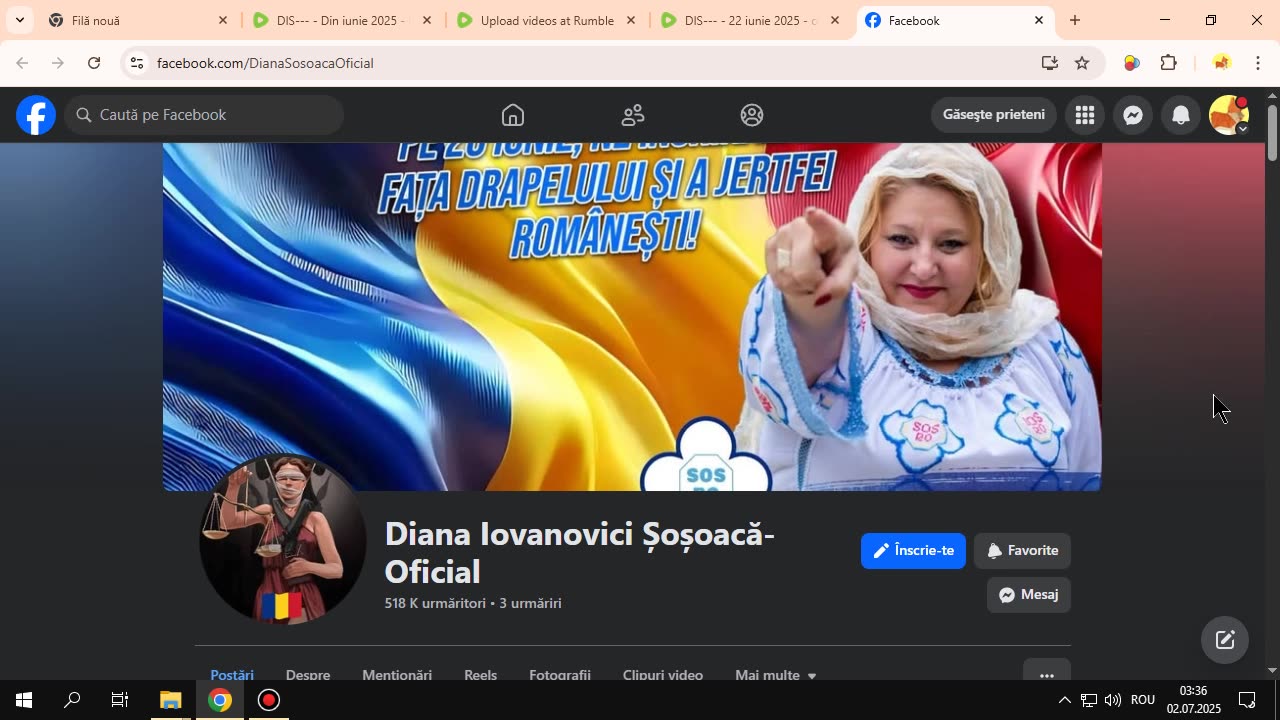The width and height of the screenshot is (1280, 720).
Task: Close the Facebook browser tab
Action: click(x=1038, y=20)
